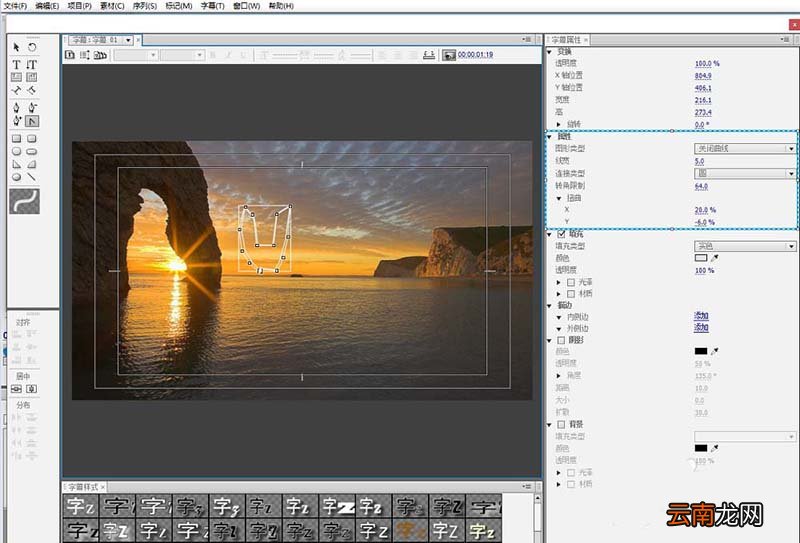800x543 pixels.
Task: Open Roll/Crawl Options icon
Action: tap(85, 55)
